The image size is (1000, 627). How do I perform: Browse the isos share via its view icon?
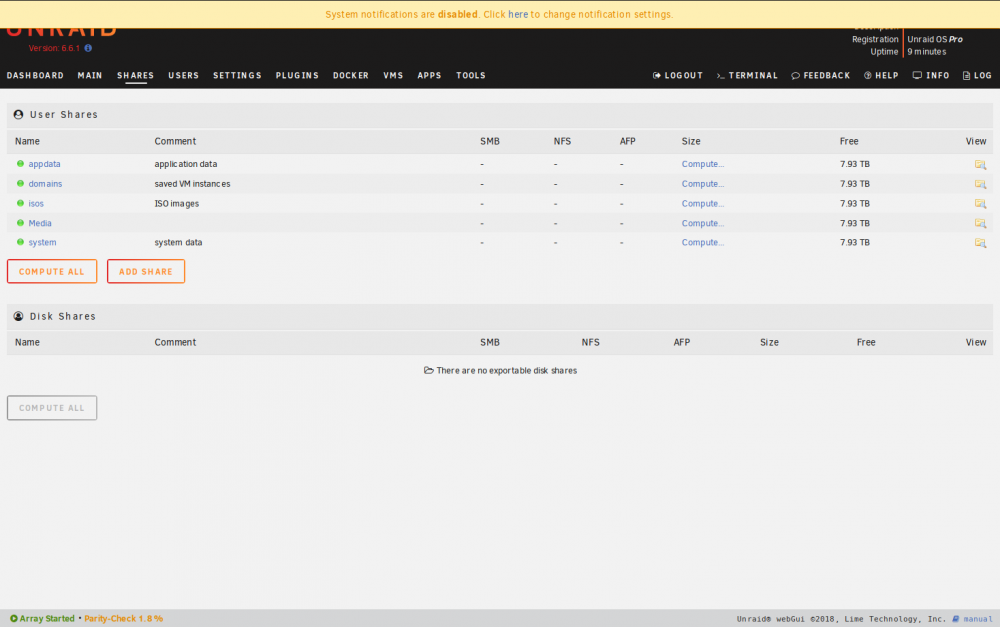pos(980,204)
